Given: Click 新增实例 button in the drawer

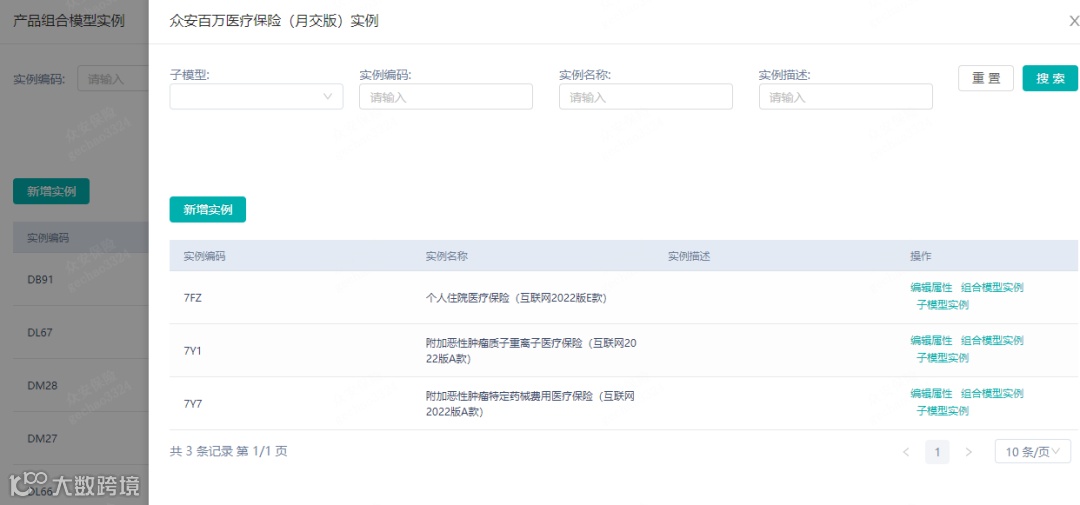Looking at the screenshot, I should coord(207,209).
